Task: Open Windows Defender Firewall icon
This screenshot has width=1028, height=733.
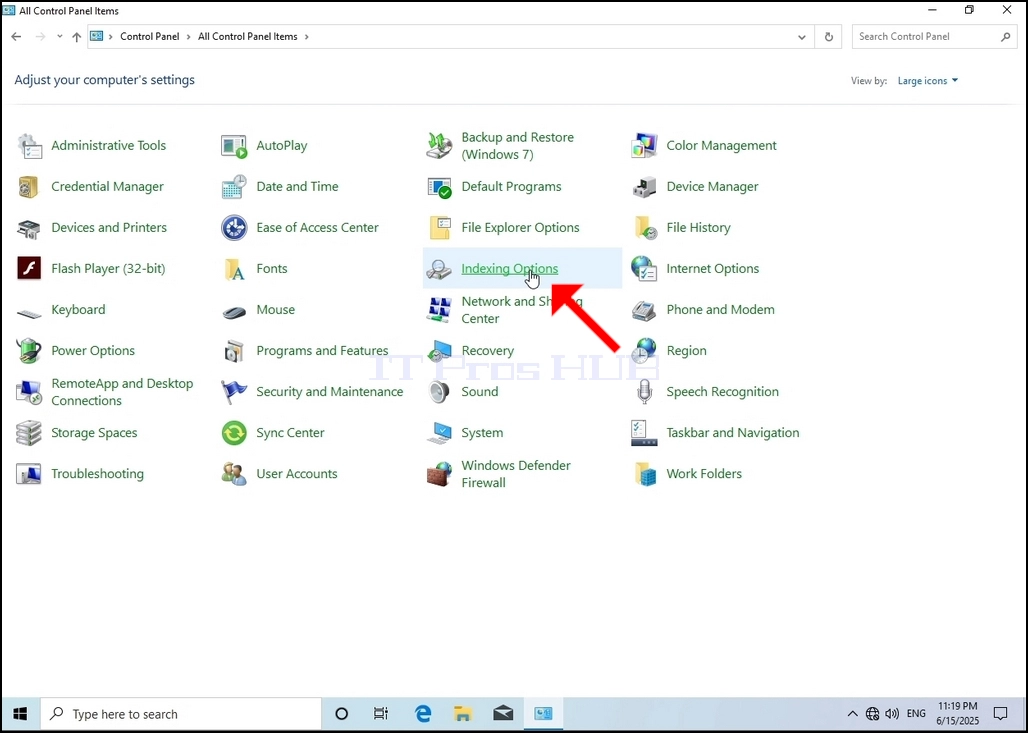Action: tap(439, 473)
